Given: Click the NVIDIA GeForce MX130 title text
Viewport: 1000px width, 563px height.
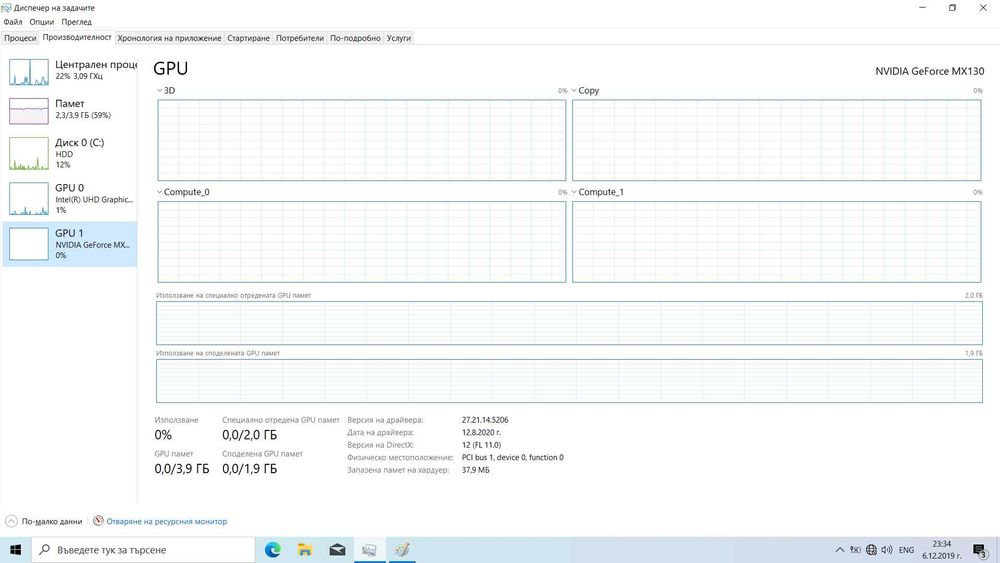Looking at the screenshot, I should point(929,71).
